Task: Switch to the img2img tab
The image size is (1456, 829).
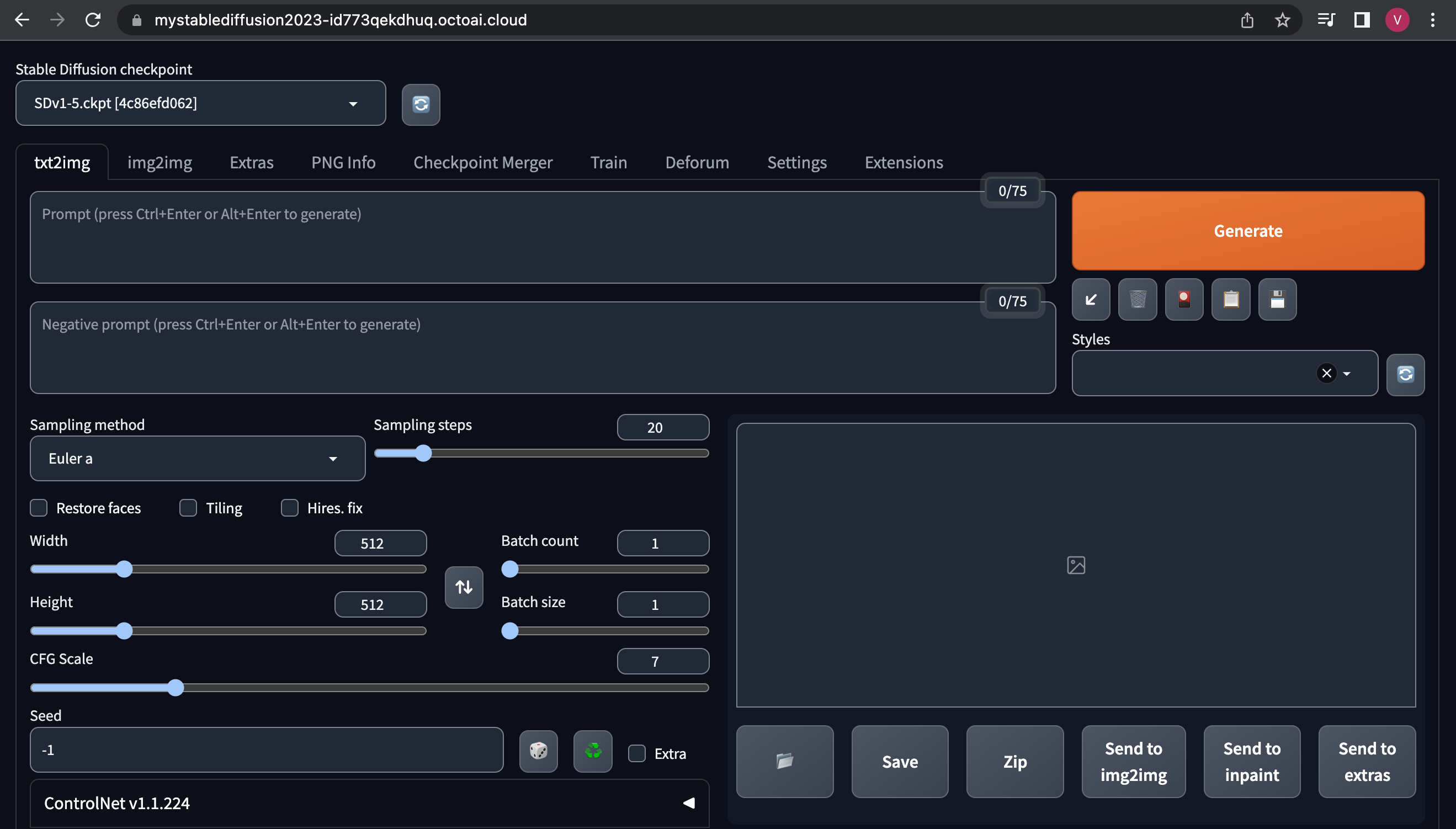Action: click(x=160, y=163)
